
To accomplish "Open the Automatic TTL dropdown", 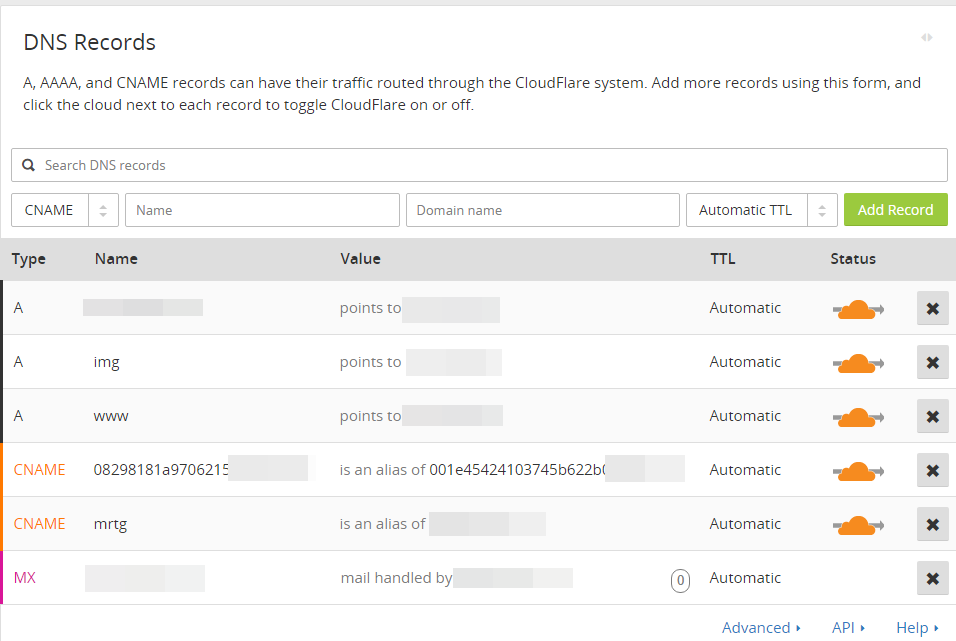I will 761,210.
